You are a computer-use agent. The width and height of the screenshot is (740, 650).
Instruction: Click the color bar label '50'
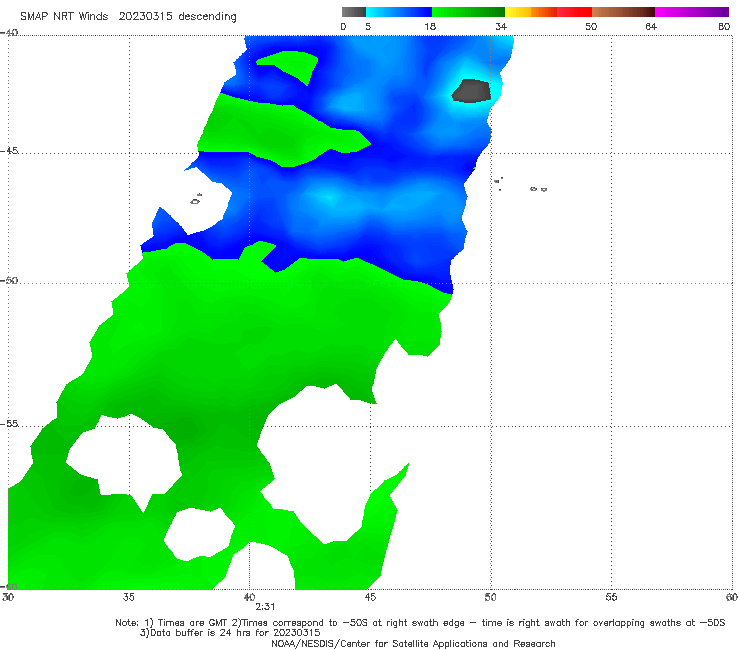click(x=591, y=26)
